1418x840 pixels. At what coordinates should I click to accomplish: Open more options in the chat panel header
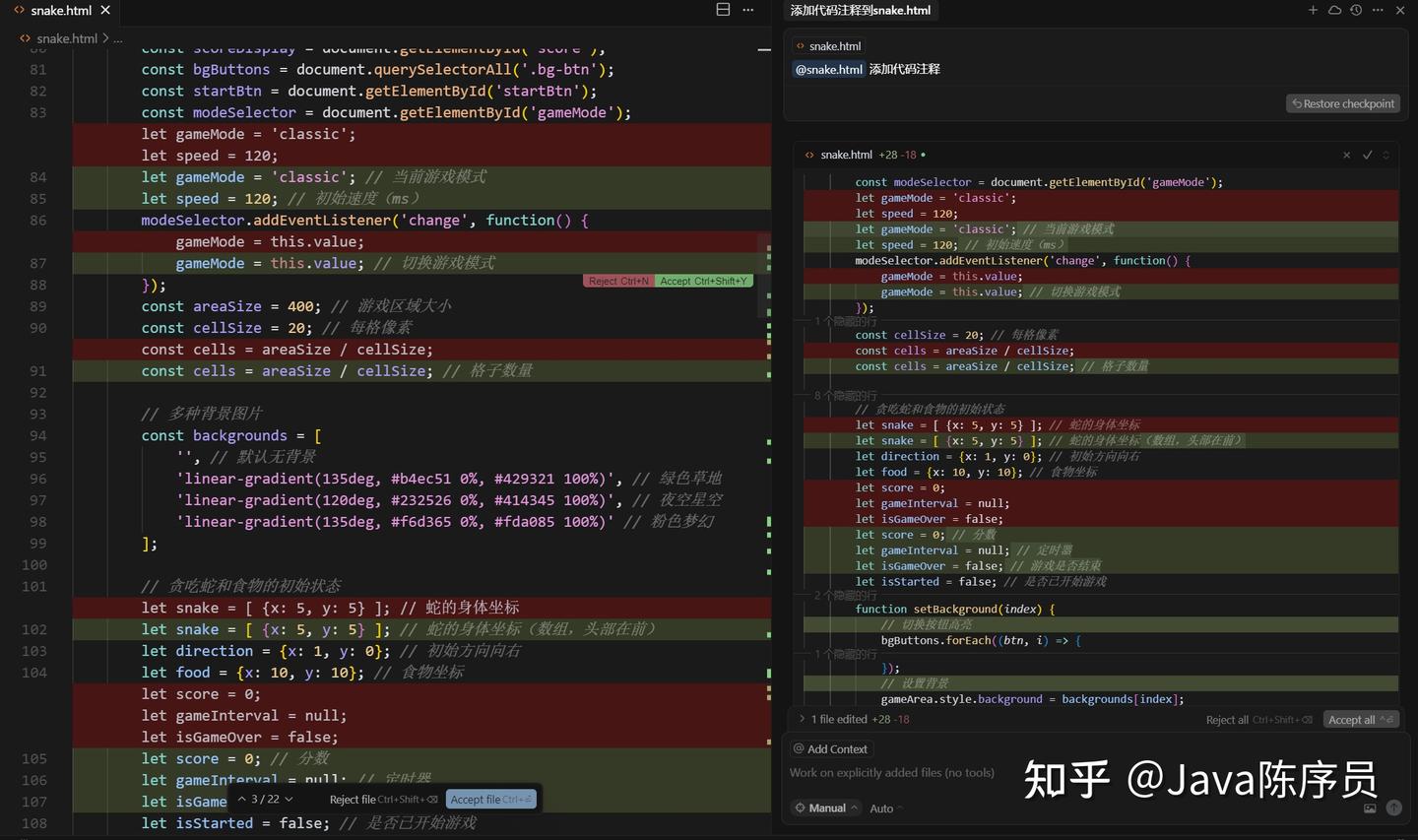click(1378, 10)
